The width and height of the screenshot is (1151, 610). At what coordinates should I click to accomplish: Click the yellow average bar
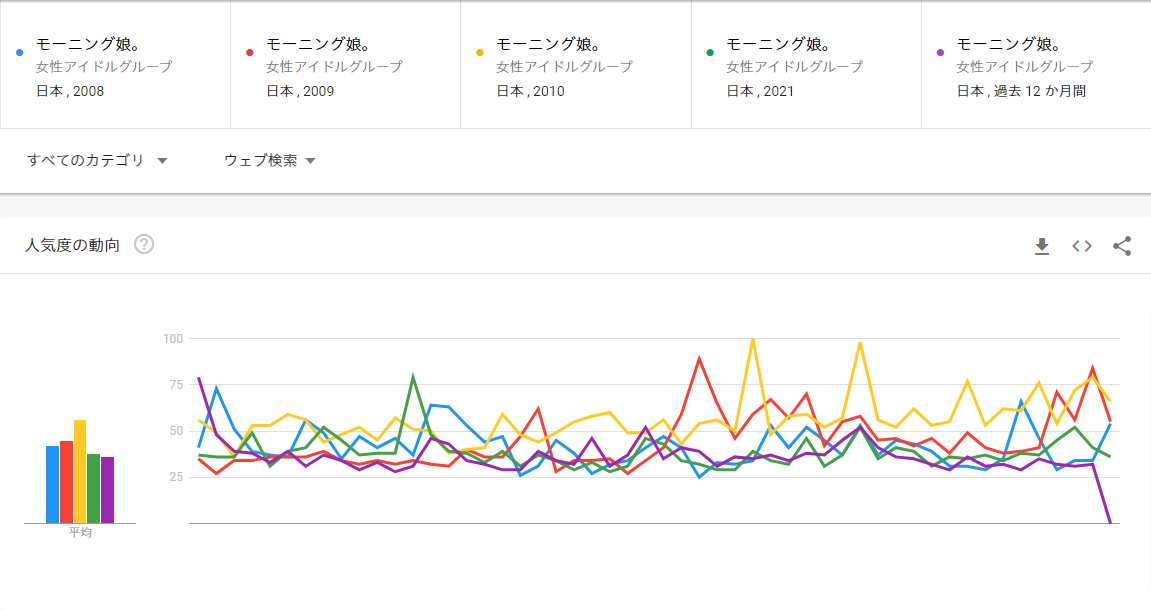80,471
